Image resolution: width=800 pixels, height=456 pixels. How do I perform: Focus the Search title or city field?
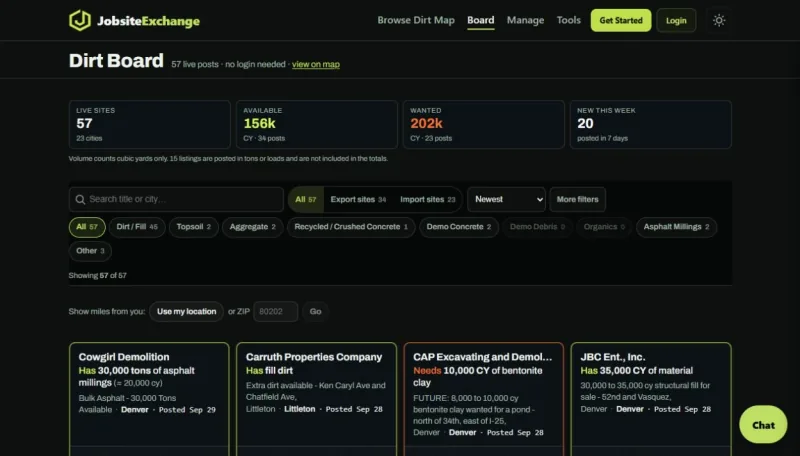[176, 199]
